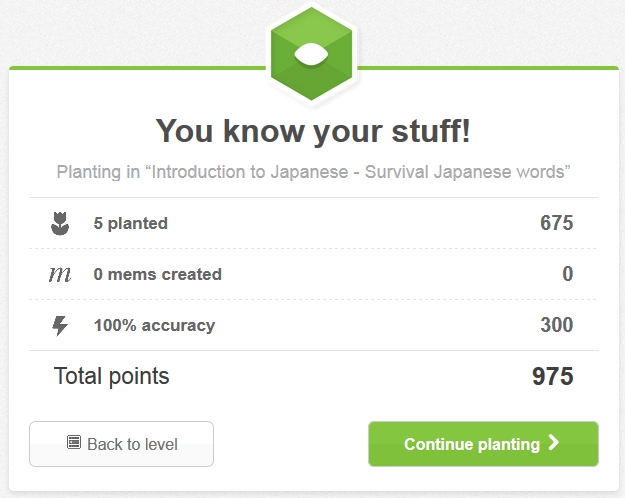625x498 pixels.
Task: Go back via Back to level button
Action: pyautogui.click(x=121, y=444)
